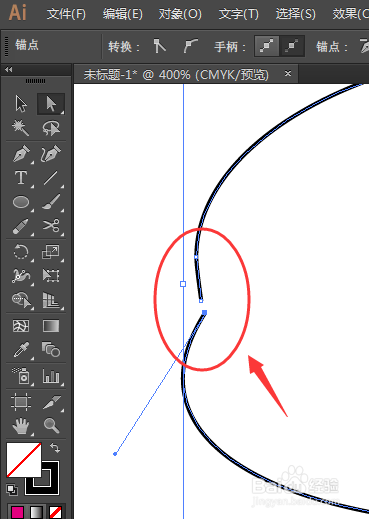The width and height of the screenshot is (369, 519).
Task: Swap fill and stroke colors
Action: click(55, 448)
